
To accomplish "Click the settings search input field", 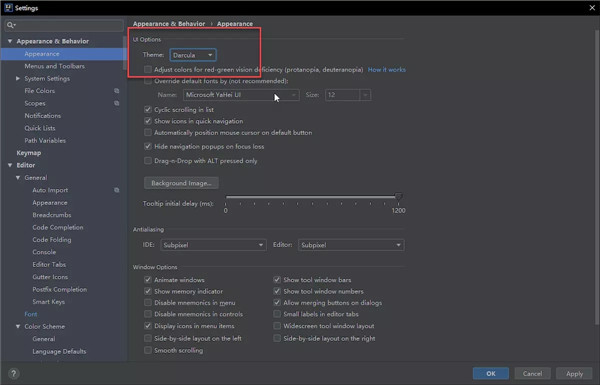I will (x=64, y=25).
